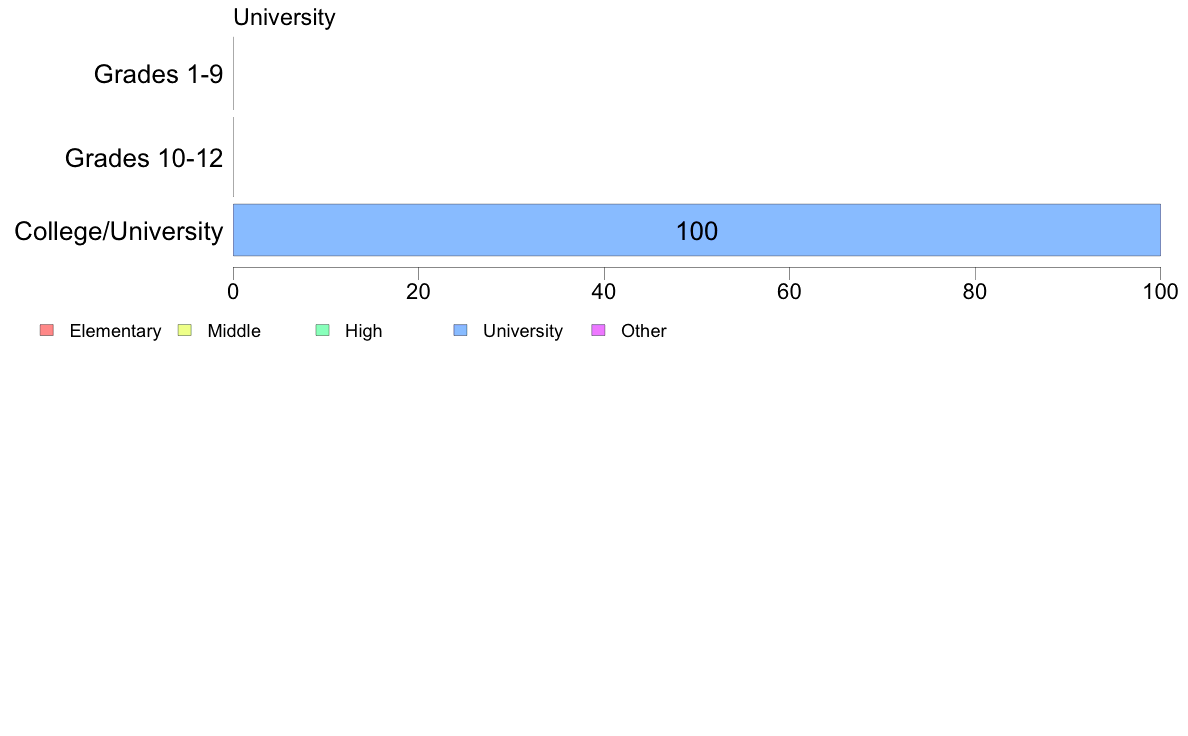1188x736 pixels.
Task: Click the 0 tick on x-axis
Action: coord(233,292)
